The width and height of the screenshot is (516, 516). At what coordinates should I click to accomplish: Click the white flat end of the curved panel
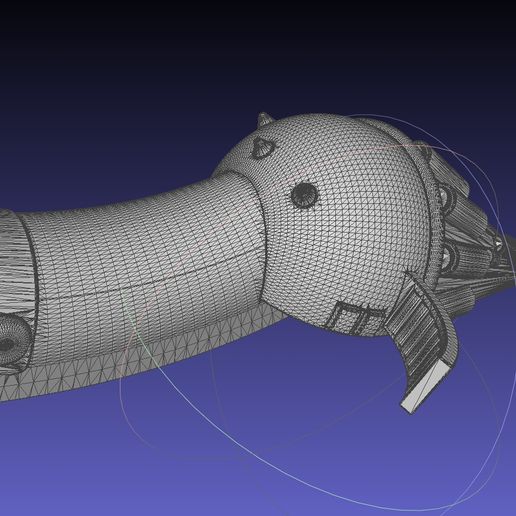[425, 386]
